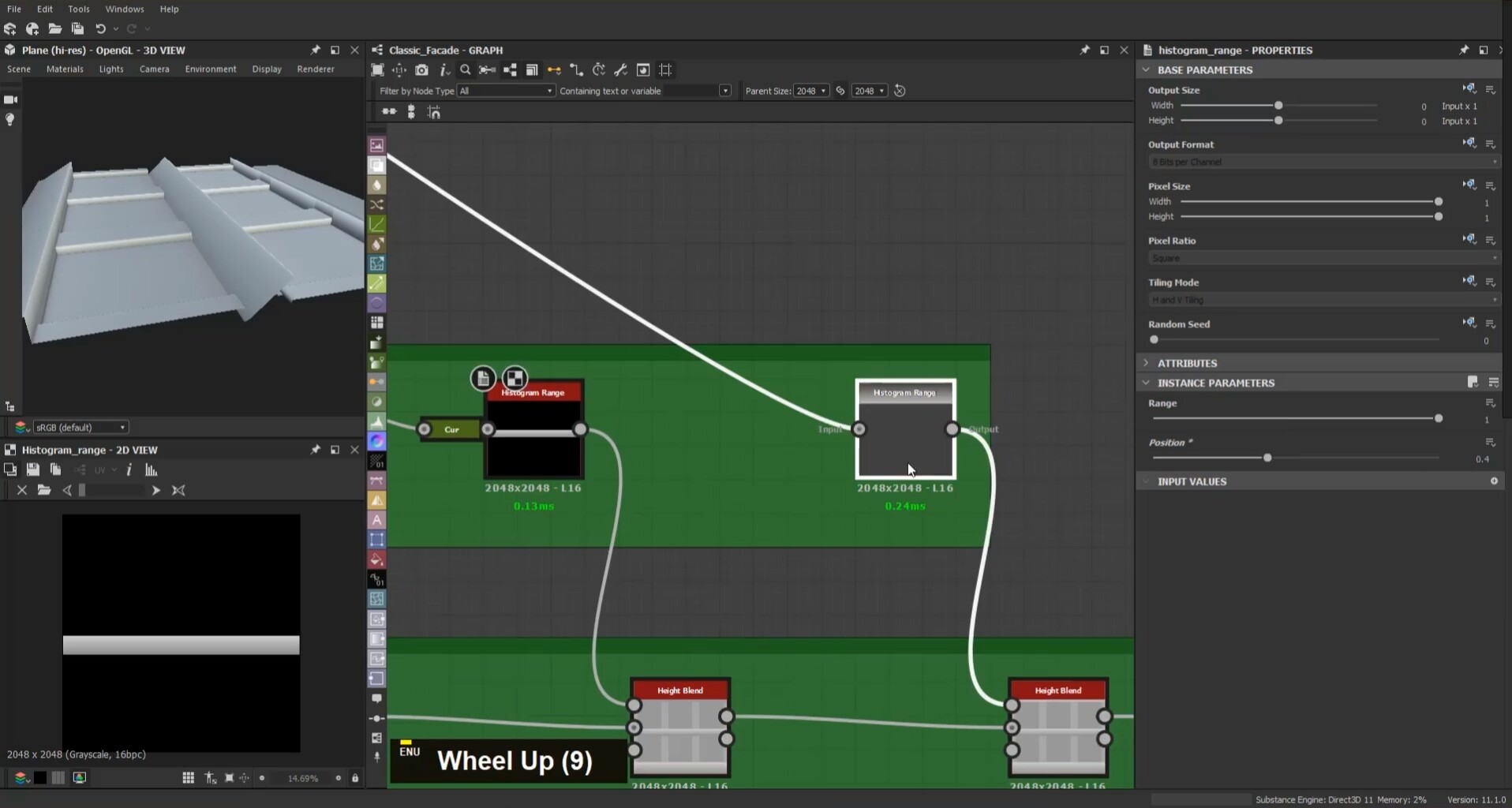
Task: Click the camera snapshot icon in graph toolbar
Action: (x=421, y=70)
